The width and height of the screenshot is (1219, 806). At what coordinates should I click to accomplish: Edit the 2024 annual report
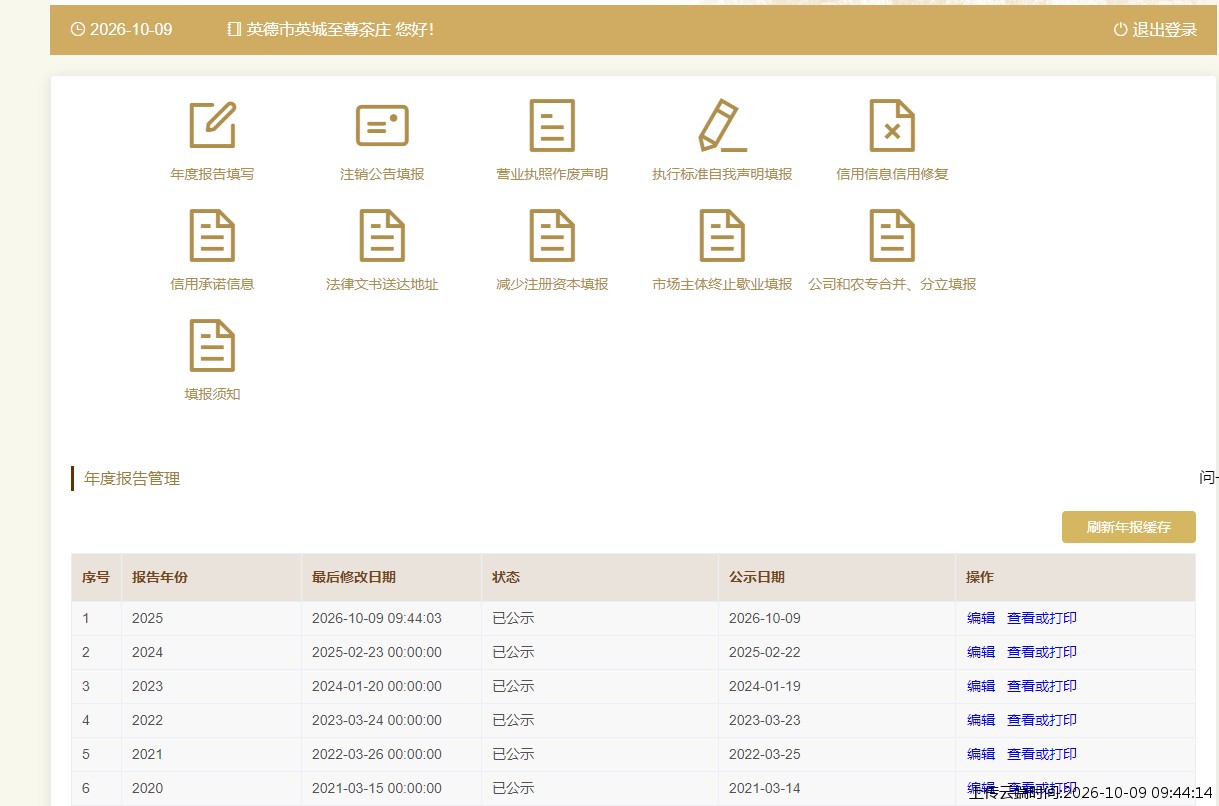click(981, 652)
